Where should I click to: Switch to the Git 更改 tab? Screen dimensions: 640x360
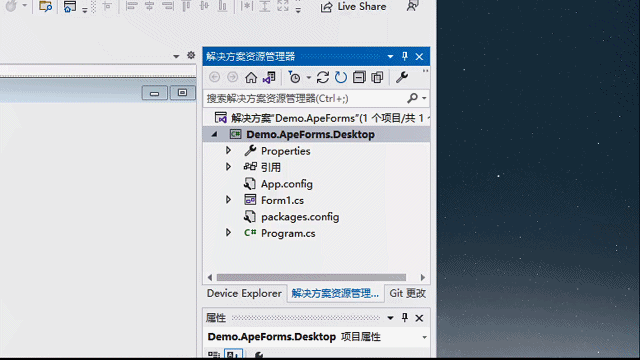407,293
